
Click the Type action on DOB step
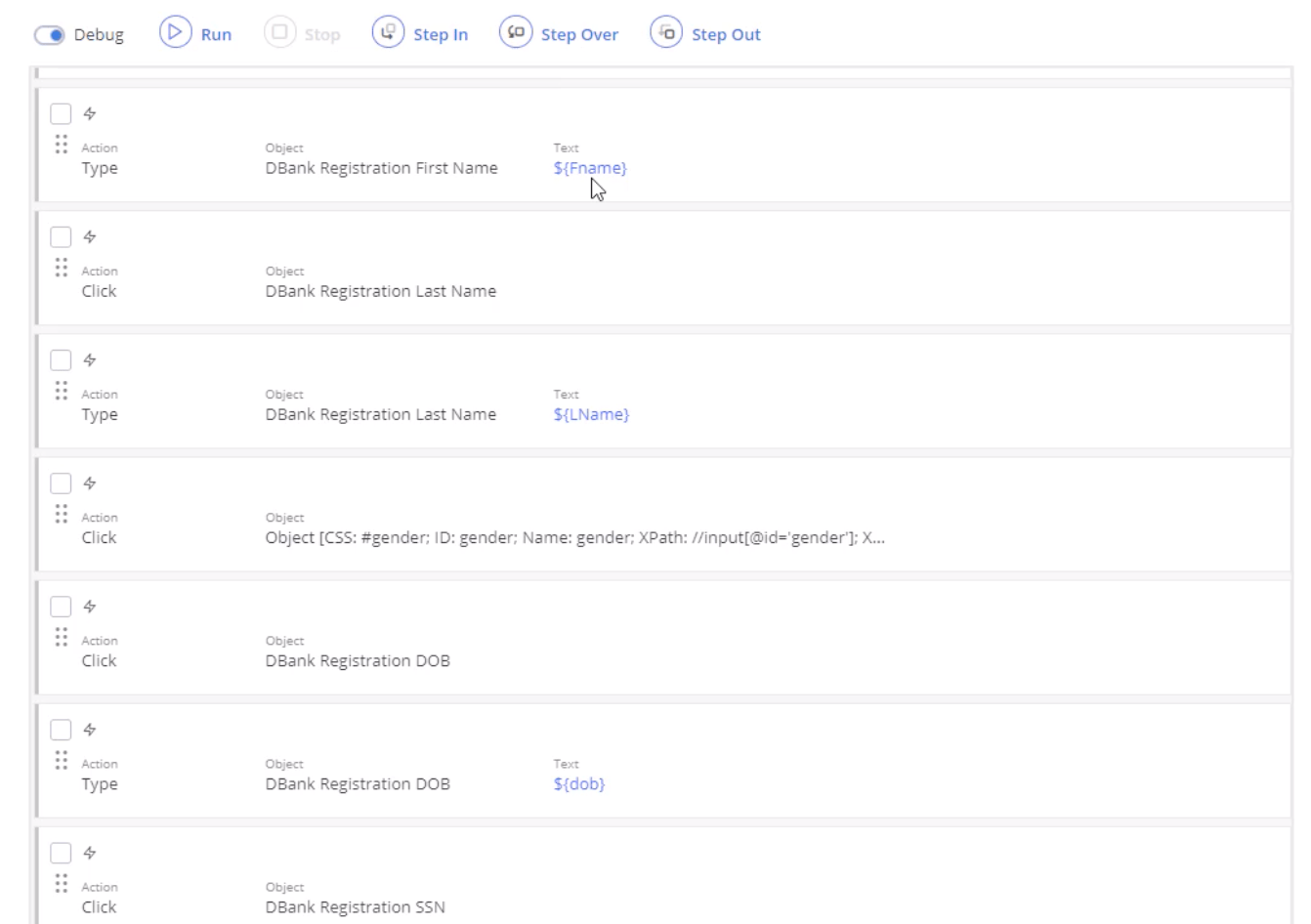100,784
